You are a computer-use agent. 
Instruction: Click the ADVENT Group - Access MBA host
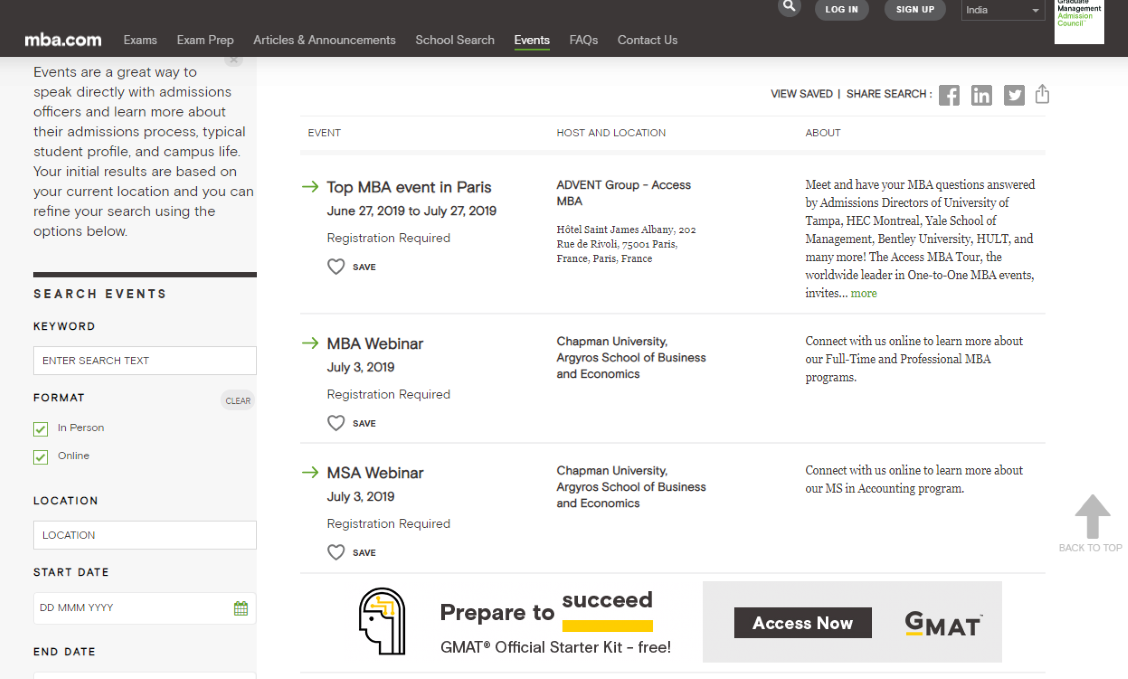(623, 193)
